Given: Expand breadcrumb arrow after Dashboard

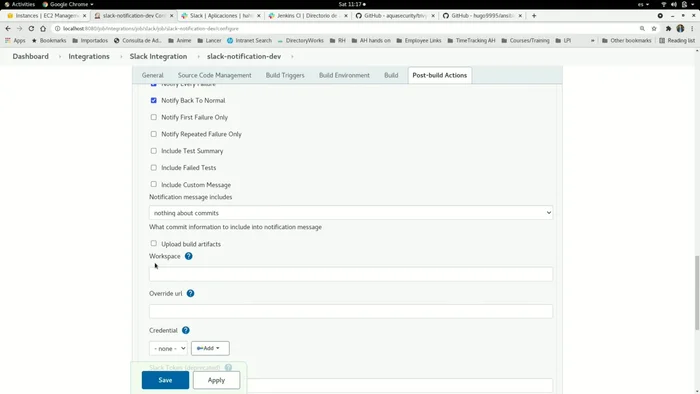Looking at the screenshot, I should [x=59, y=57].
